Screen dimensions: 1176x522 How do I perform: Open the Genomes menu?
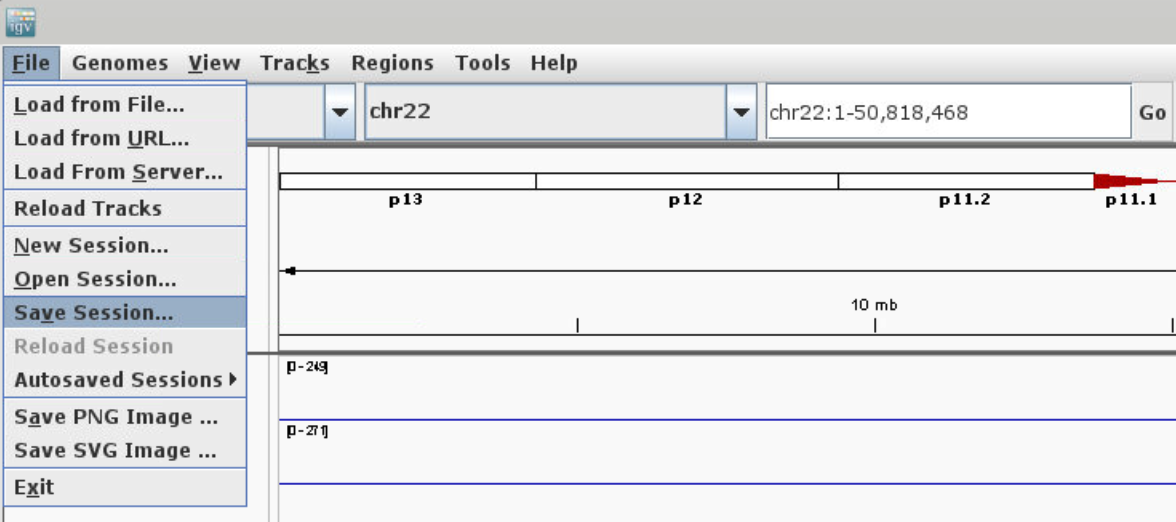click(x=120, y=63)
